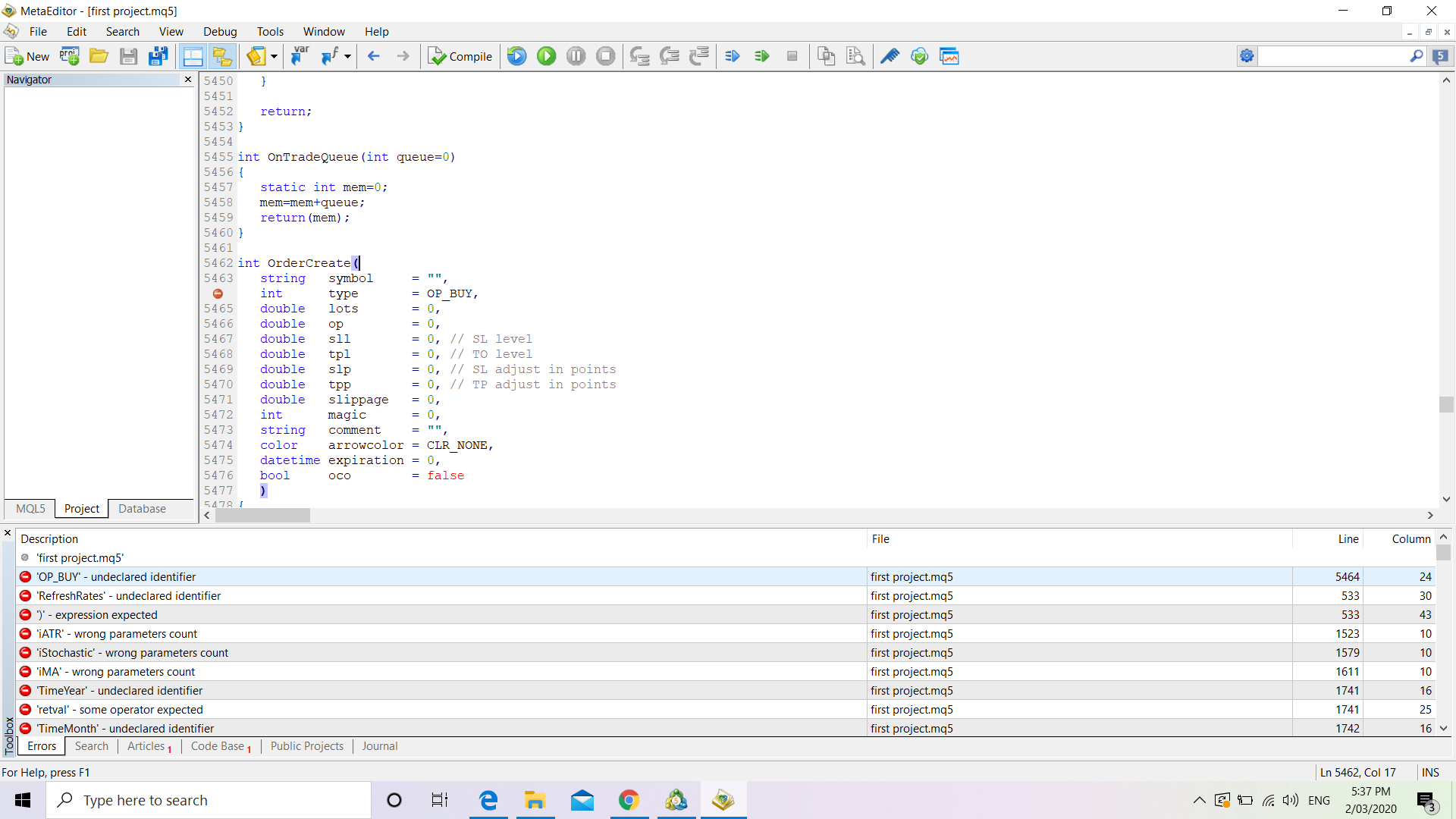Open the Tools menu
The image size is (1456, 819).
pyautogui.click(x=270, y=32)
